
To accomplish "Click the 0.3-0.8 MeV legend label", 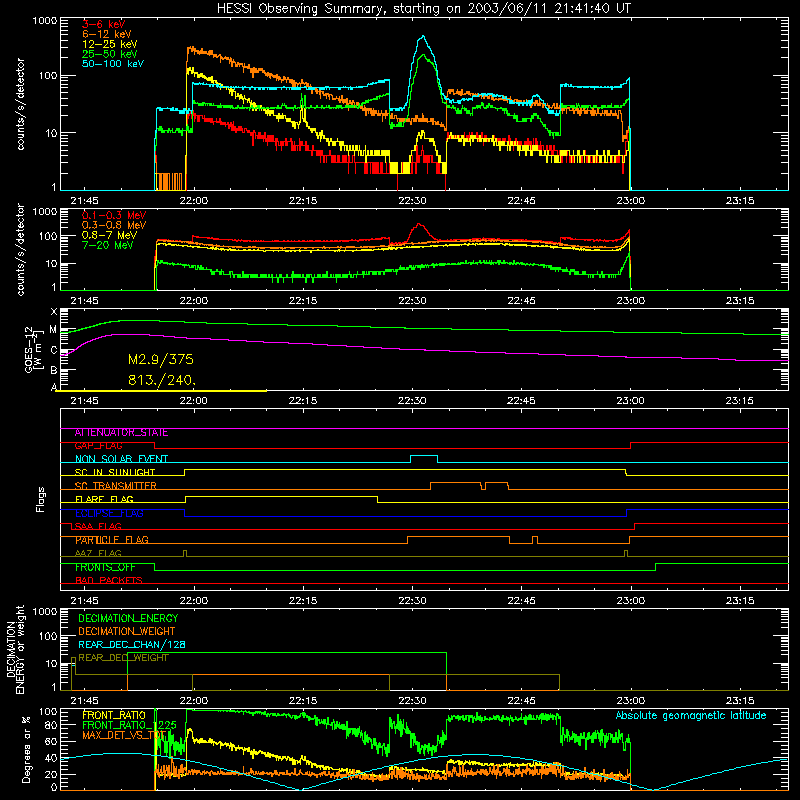I will (114, 225).
